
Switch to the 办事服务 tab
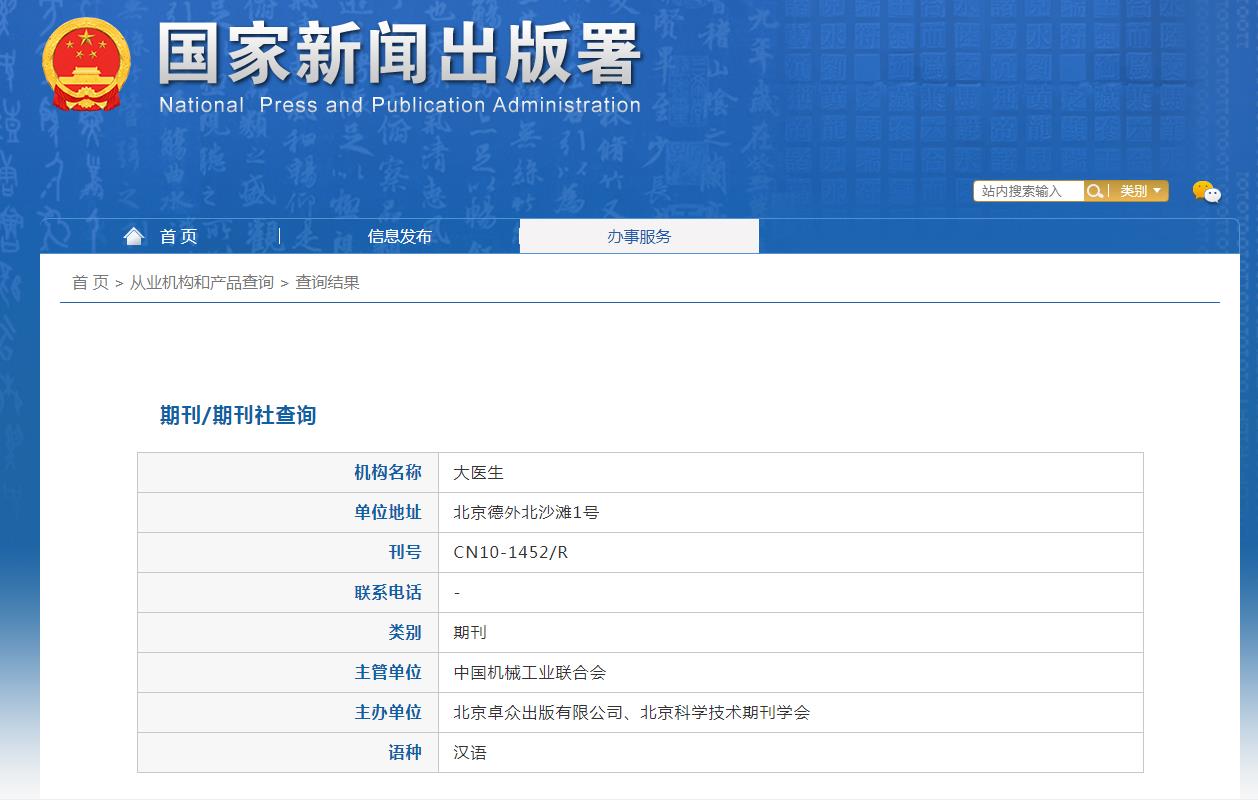tap(640, 235)
